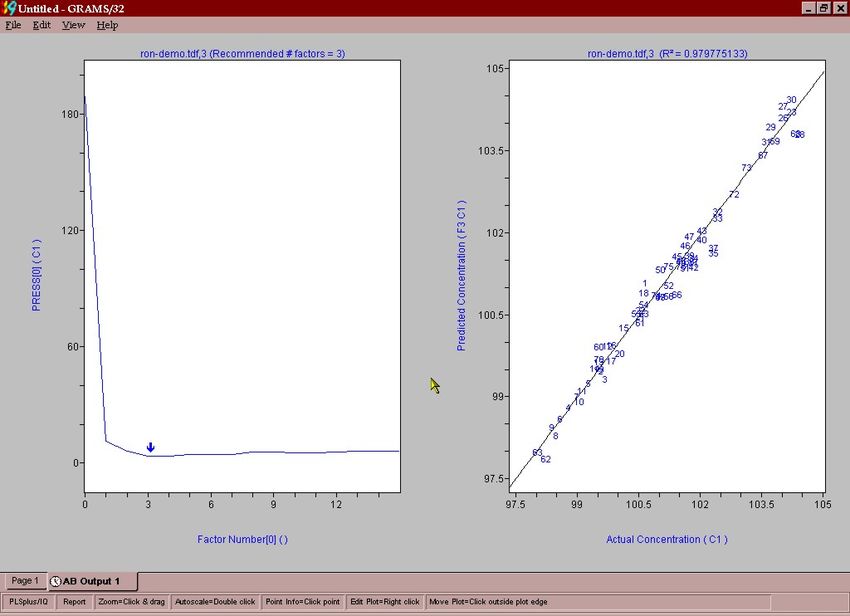Click the Predicted Concentration axis label
The width and height of the screenshot is (850, 616).
(x=461, y=275)
